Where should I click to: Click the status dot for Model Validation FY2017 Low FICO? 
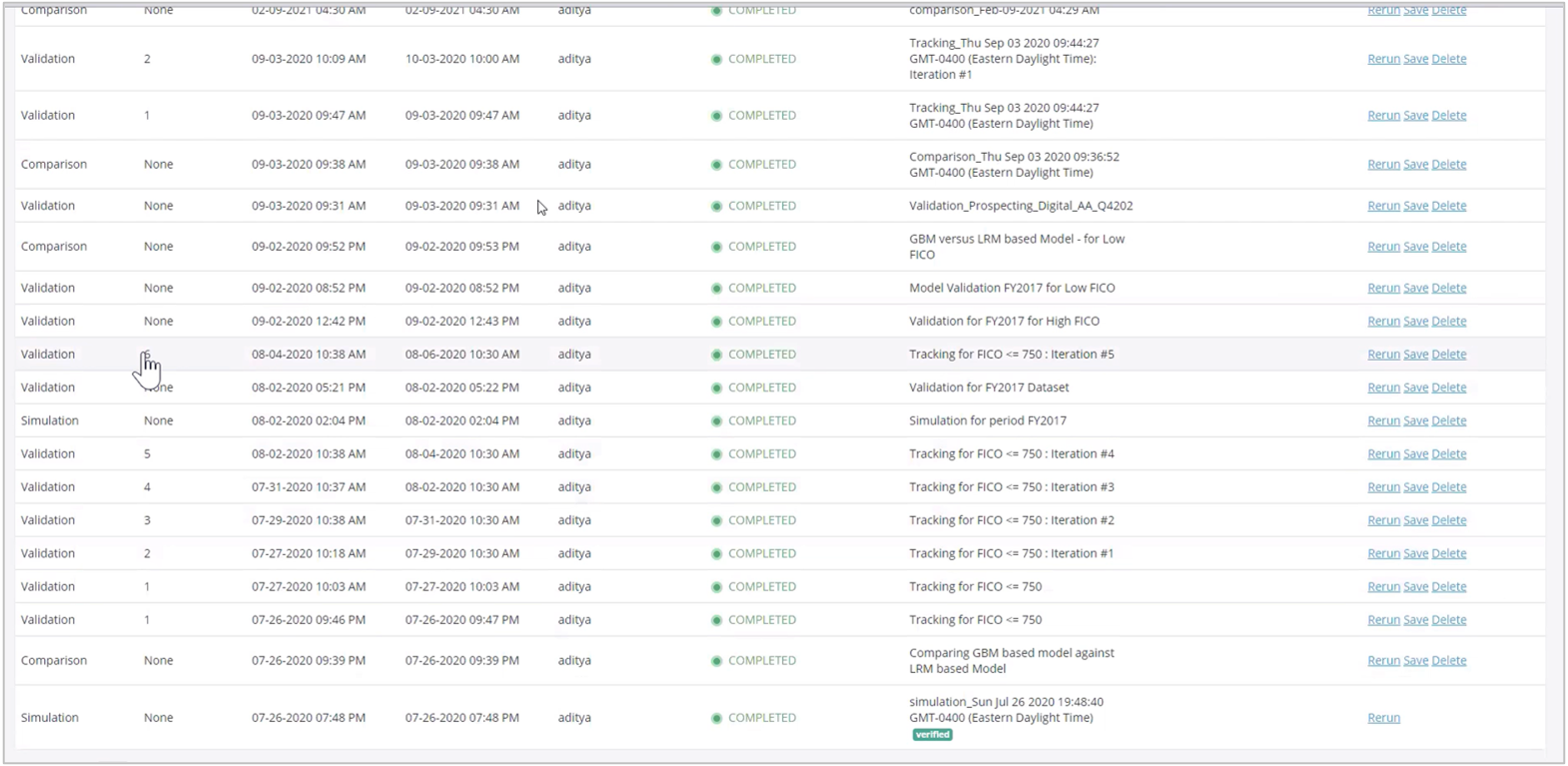pos(716,288)
